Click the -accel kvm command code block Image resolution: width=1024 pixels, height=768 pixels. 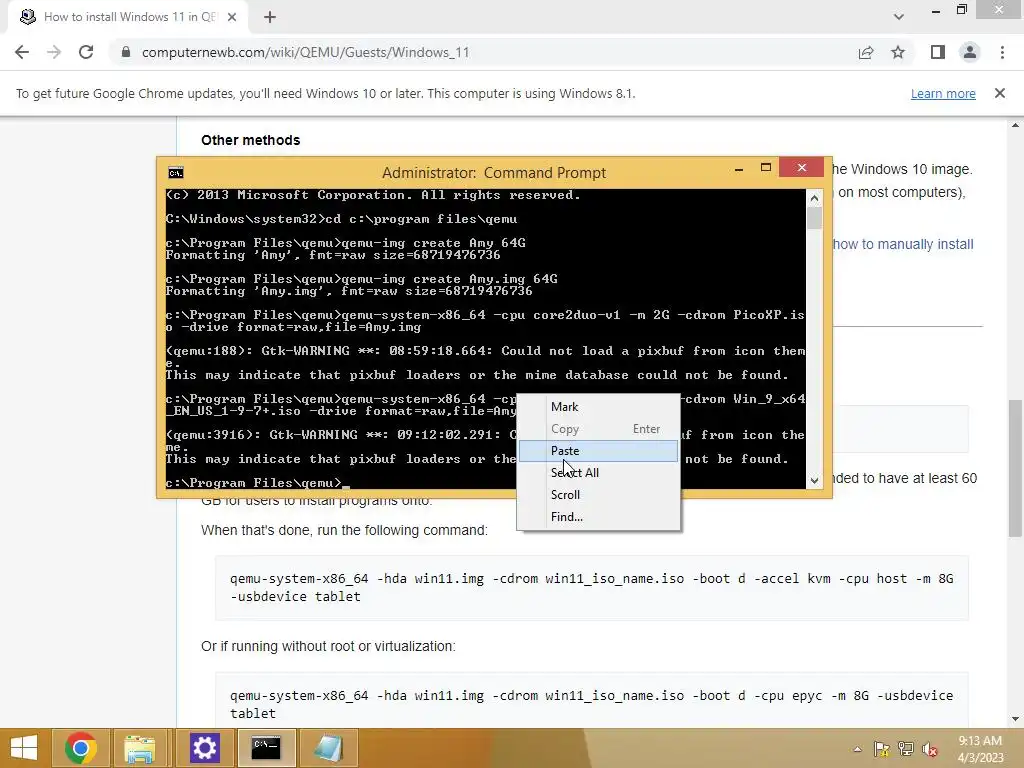tap(591, 587)
